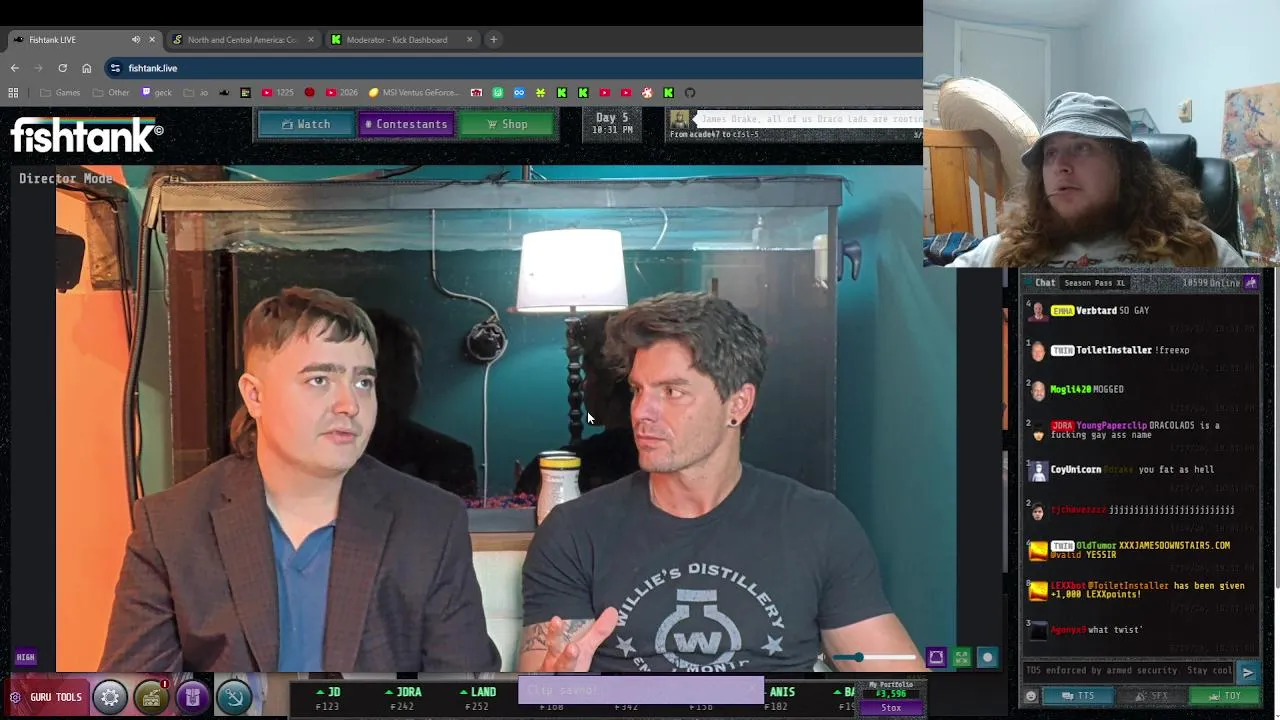Close the Fishtank LIVE tab
The height and width of the screenshot is (720, 1280).
152,40
